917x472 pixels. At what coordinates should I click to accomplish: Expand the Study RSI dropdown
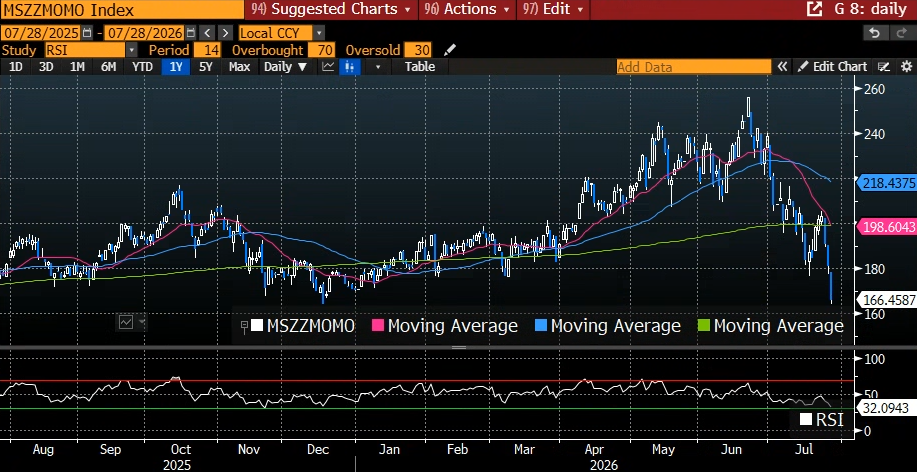coord(132,50)
